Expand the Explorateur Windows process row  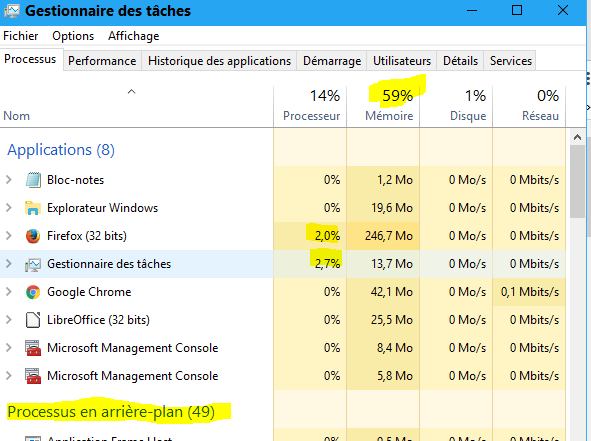click(x=9, y=208)
